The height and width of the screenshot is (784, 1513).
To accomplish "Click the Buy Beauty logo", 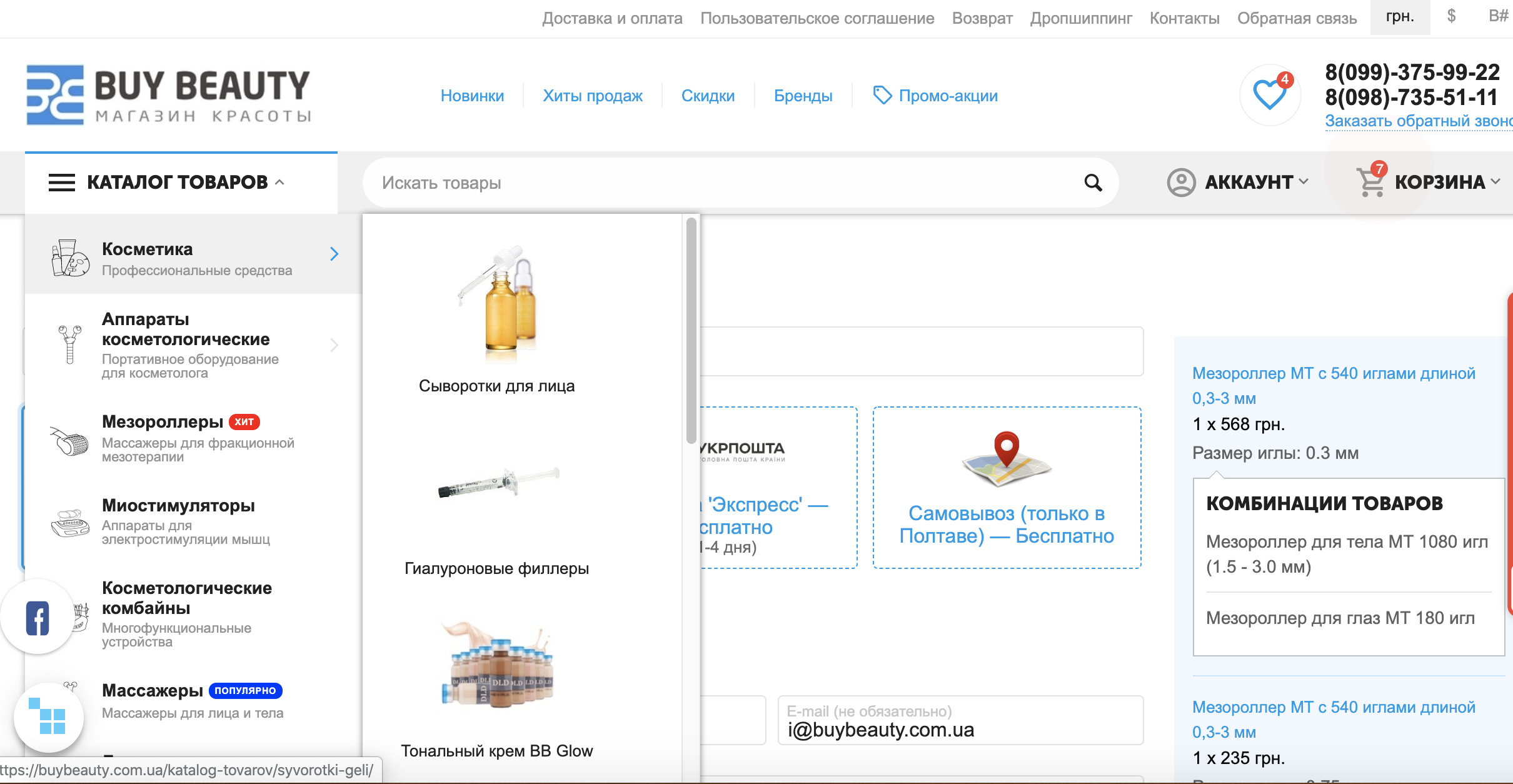I will pyautogui.click(x=169, y=95).
